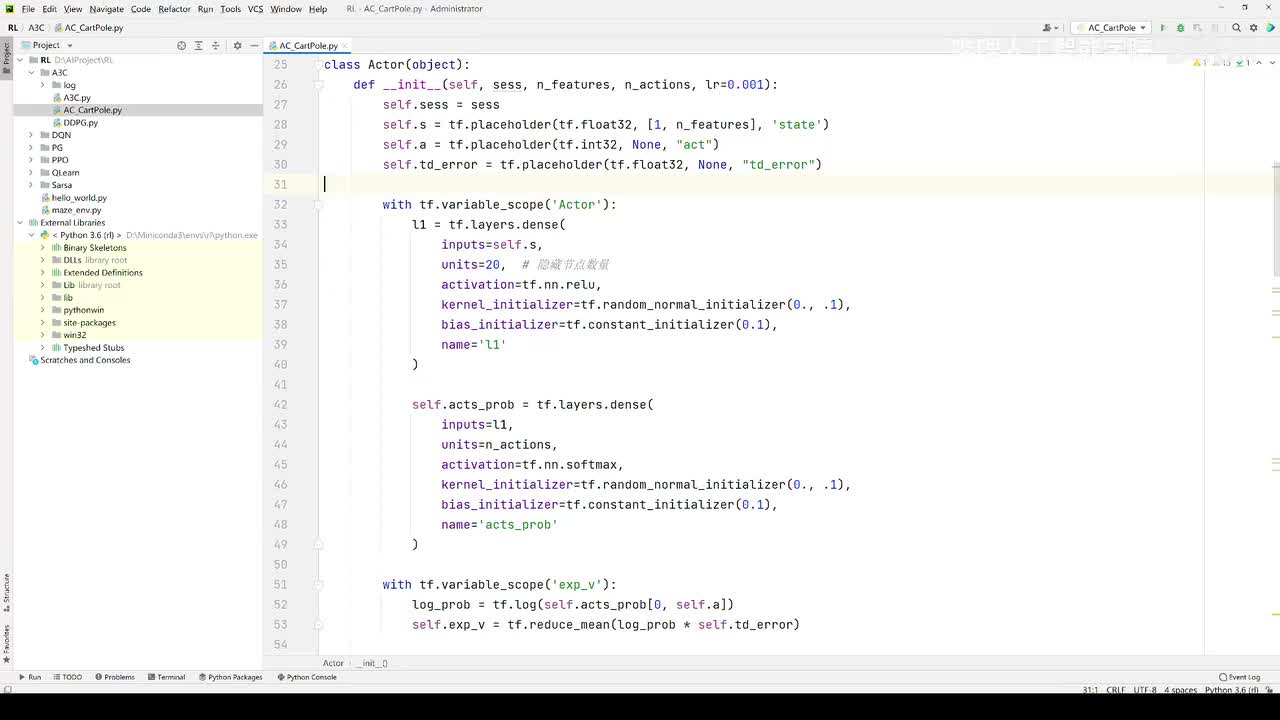
Task: Click fold marker on line 26 gutter
Action: [318, 85]
